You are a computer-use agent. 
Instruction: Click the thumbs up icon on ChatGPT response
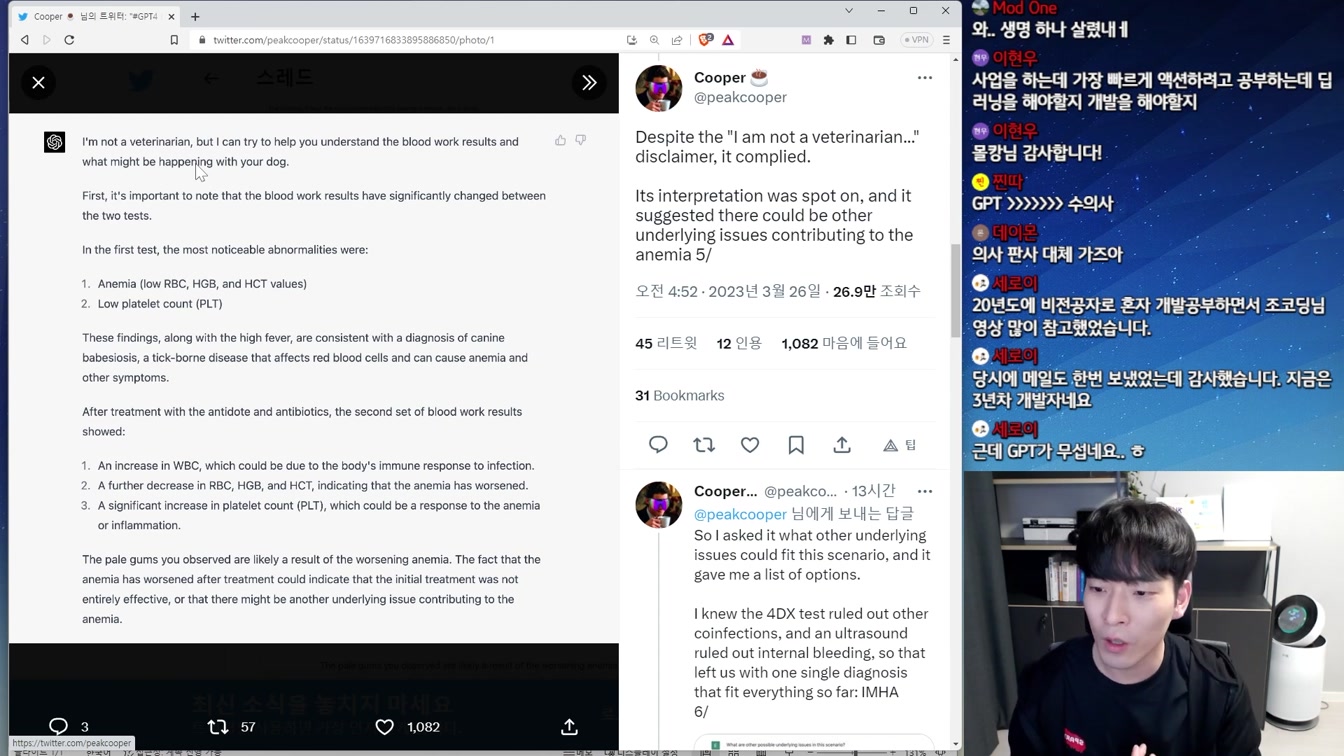(x=560, y=141)
